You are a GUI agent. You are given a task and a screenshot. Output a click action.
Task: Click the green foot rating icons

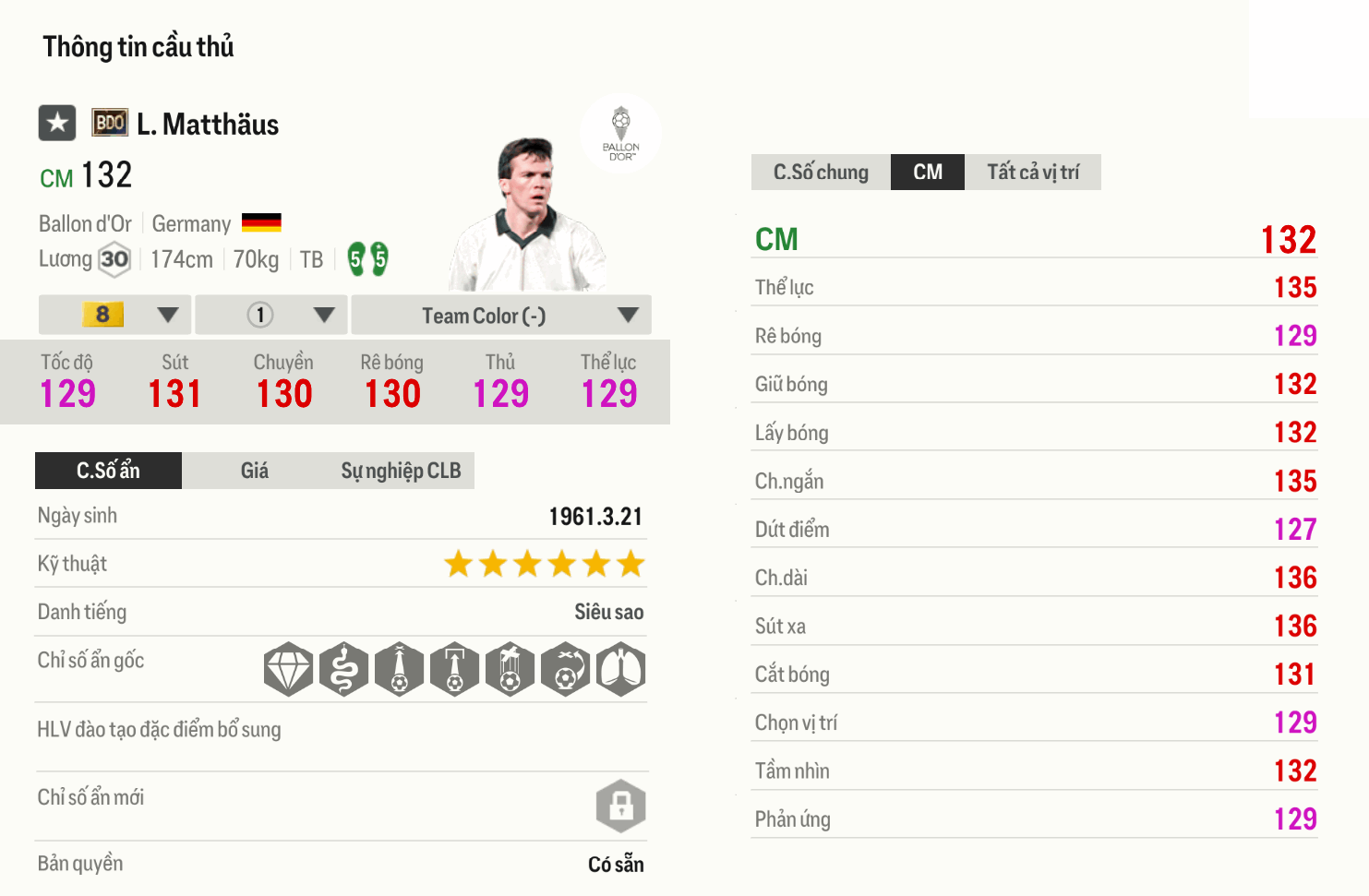point(367,259)
